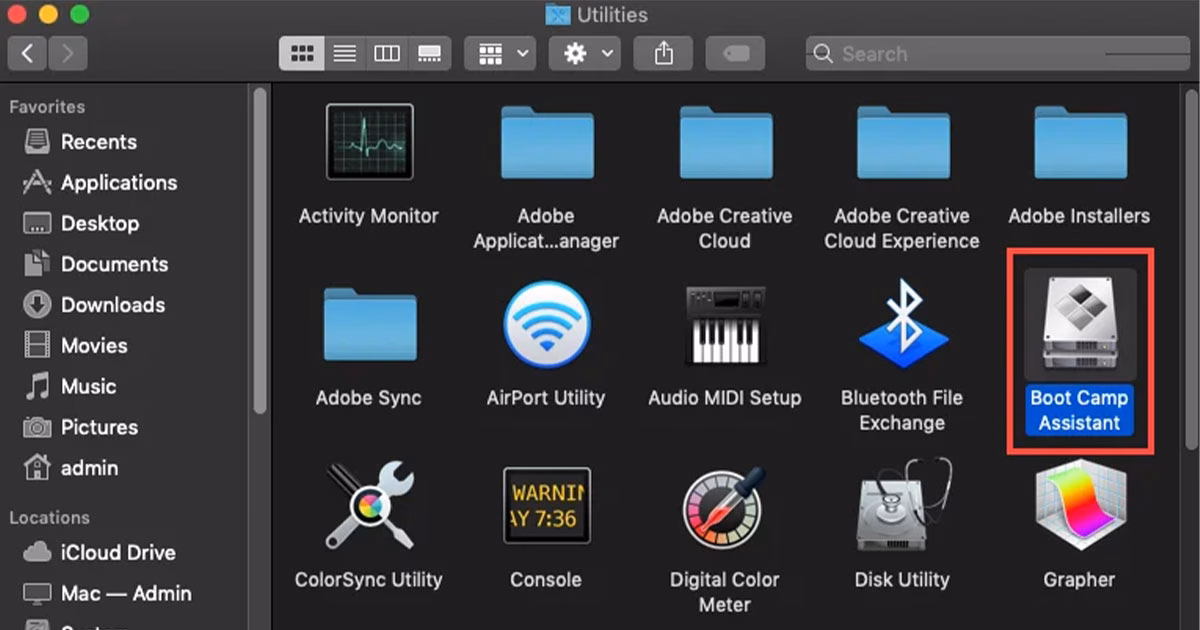The width and height of the screenshot is (1200, 630).
Task: Click the Favorites section header
Action: [x=47, y=107]
